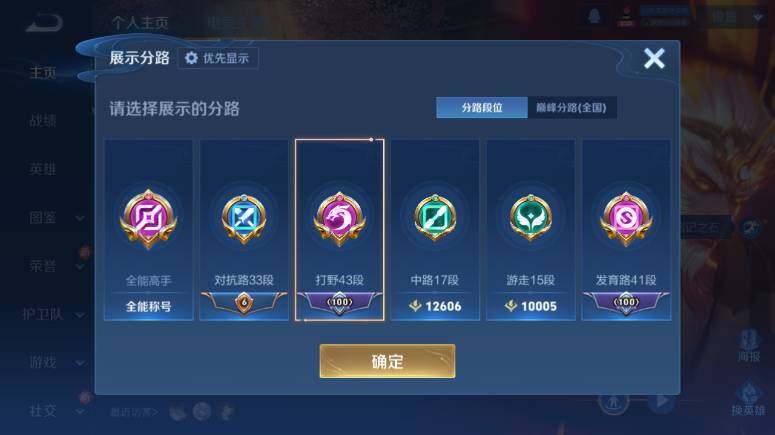Expand the 护卫队 sidebar chevron
The image size is (775, 435).
tap(80, 315)
